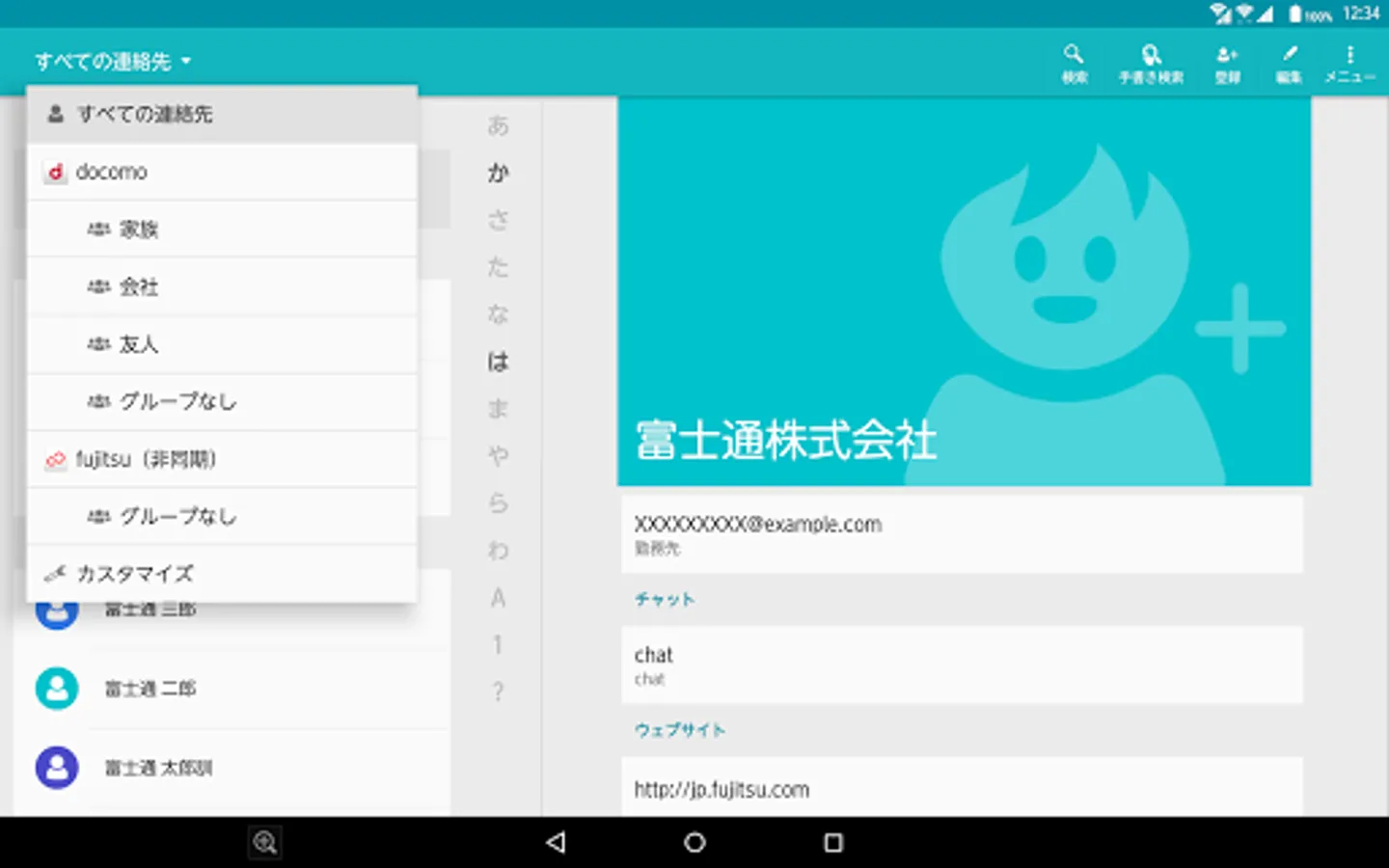The height and width of the screenshot is (868, 1389).
Task: Collapse the すべての連絡先 dropdown in header
Action: click(x=113, y=62)
